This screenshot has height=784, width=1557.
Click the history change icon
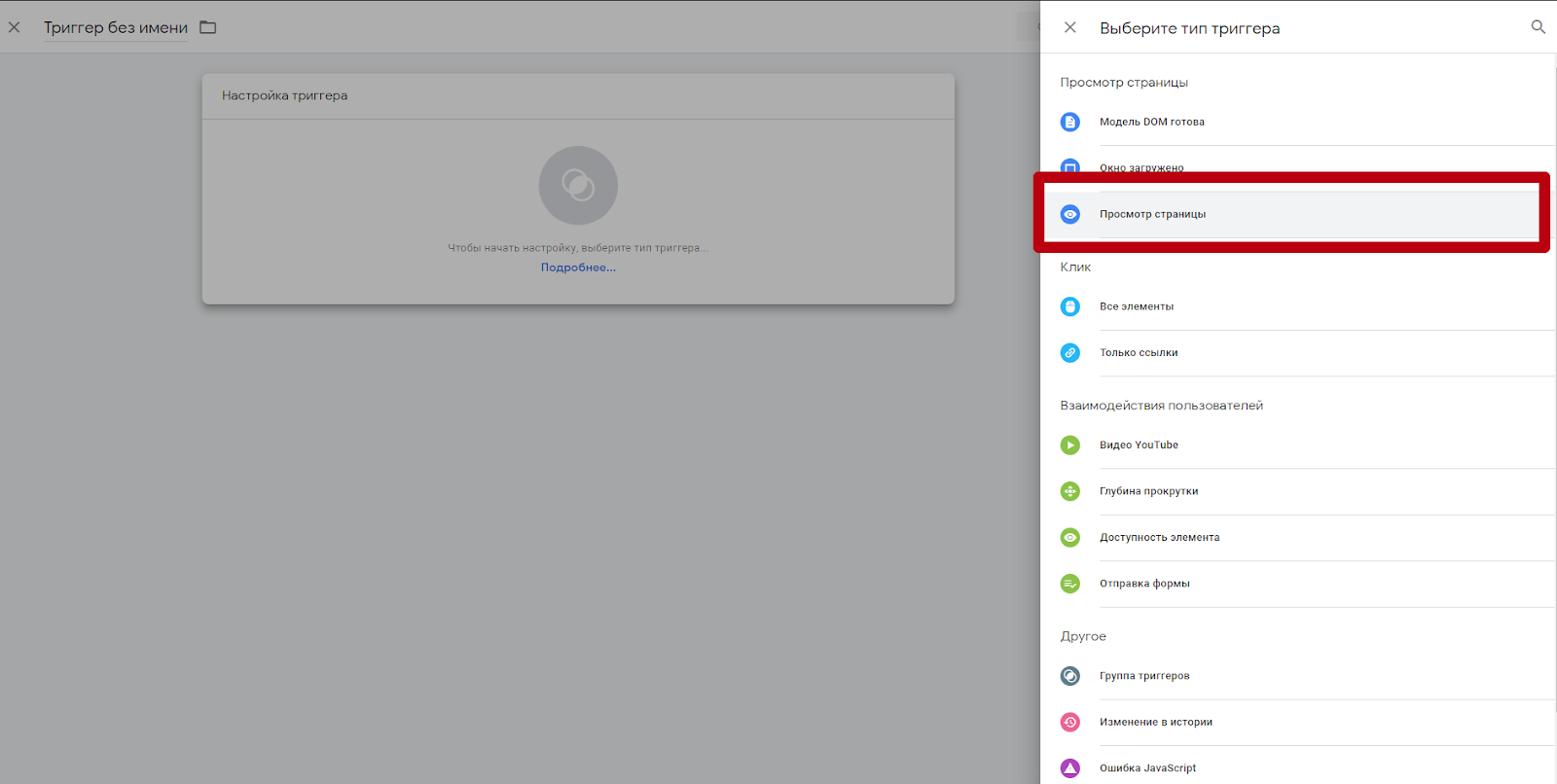(1069, 722)
